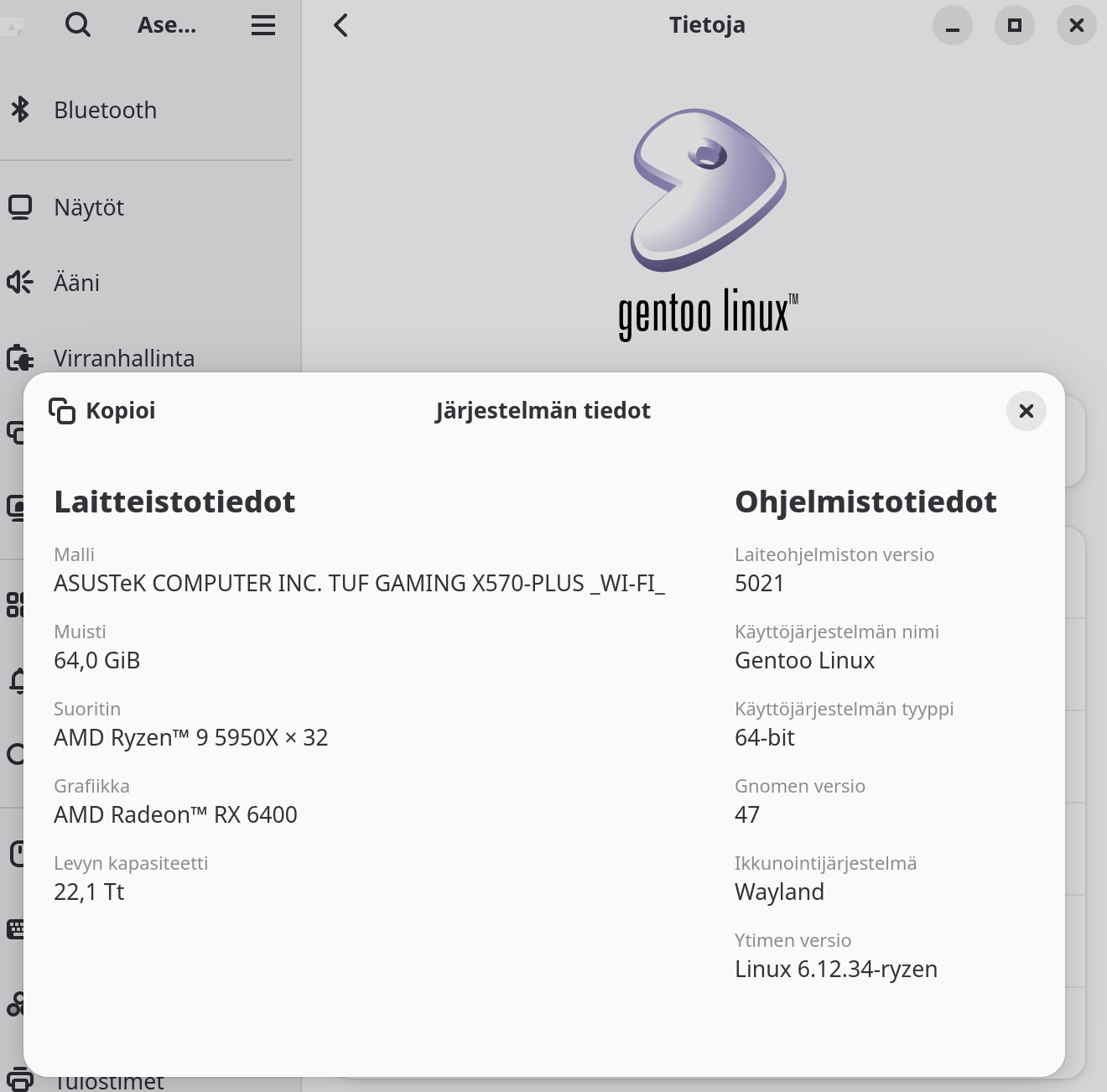This screenshot has height=1092, width=1107.
Task: Click disk capacity value 22,1 Tt
Action: click(x=89, y=892)
